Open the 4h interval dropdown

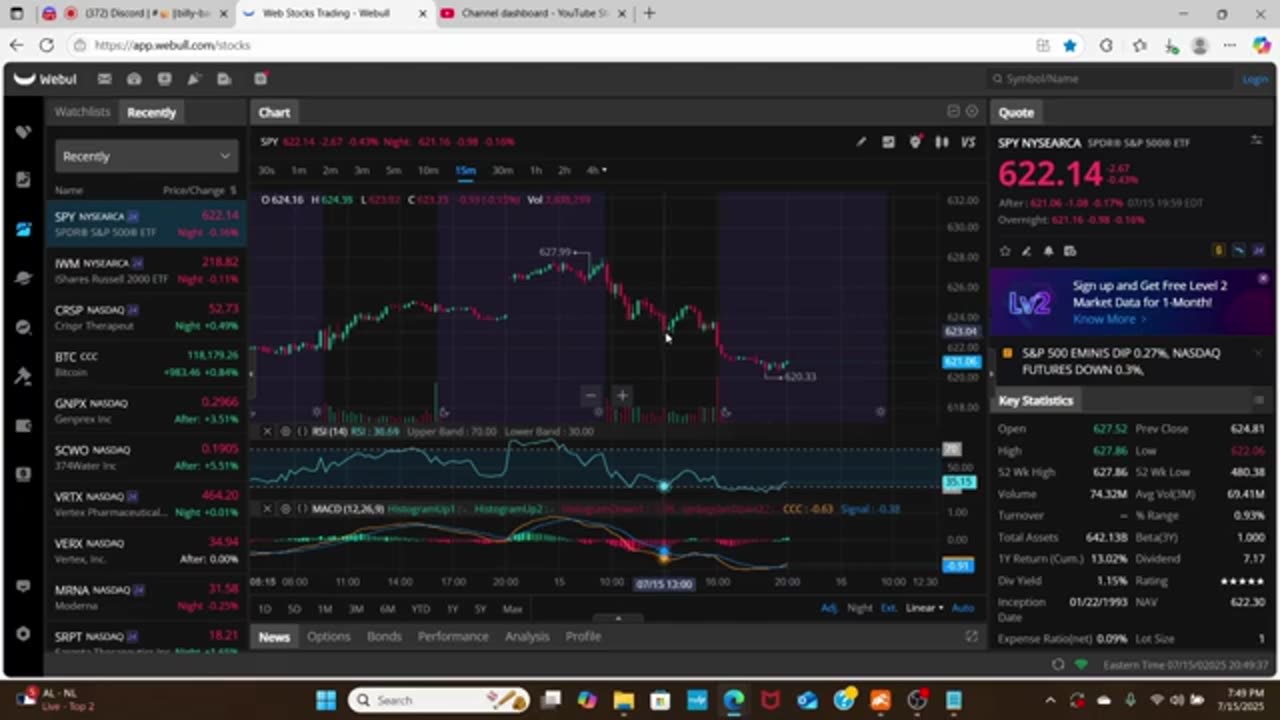[596, 170]
